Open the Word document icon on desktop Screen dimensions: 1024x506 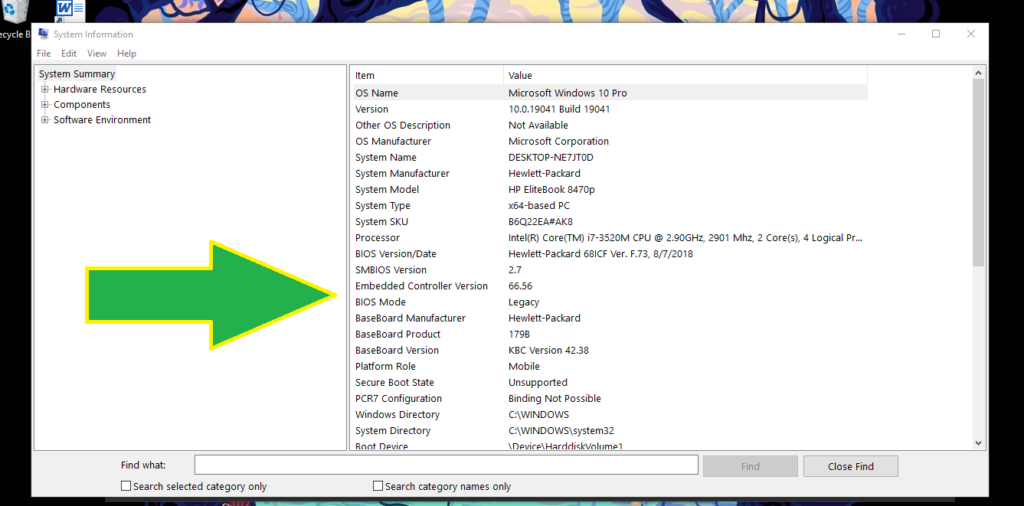coord(69,10)
